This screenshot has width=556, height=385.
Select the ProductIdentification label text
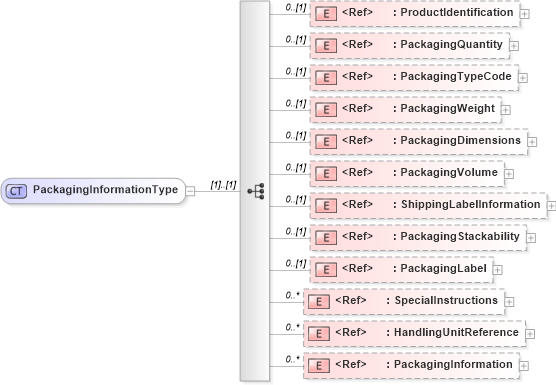457,12
